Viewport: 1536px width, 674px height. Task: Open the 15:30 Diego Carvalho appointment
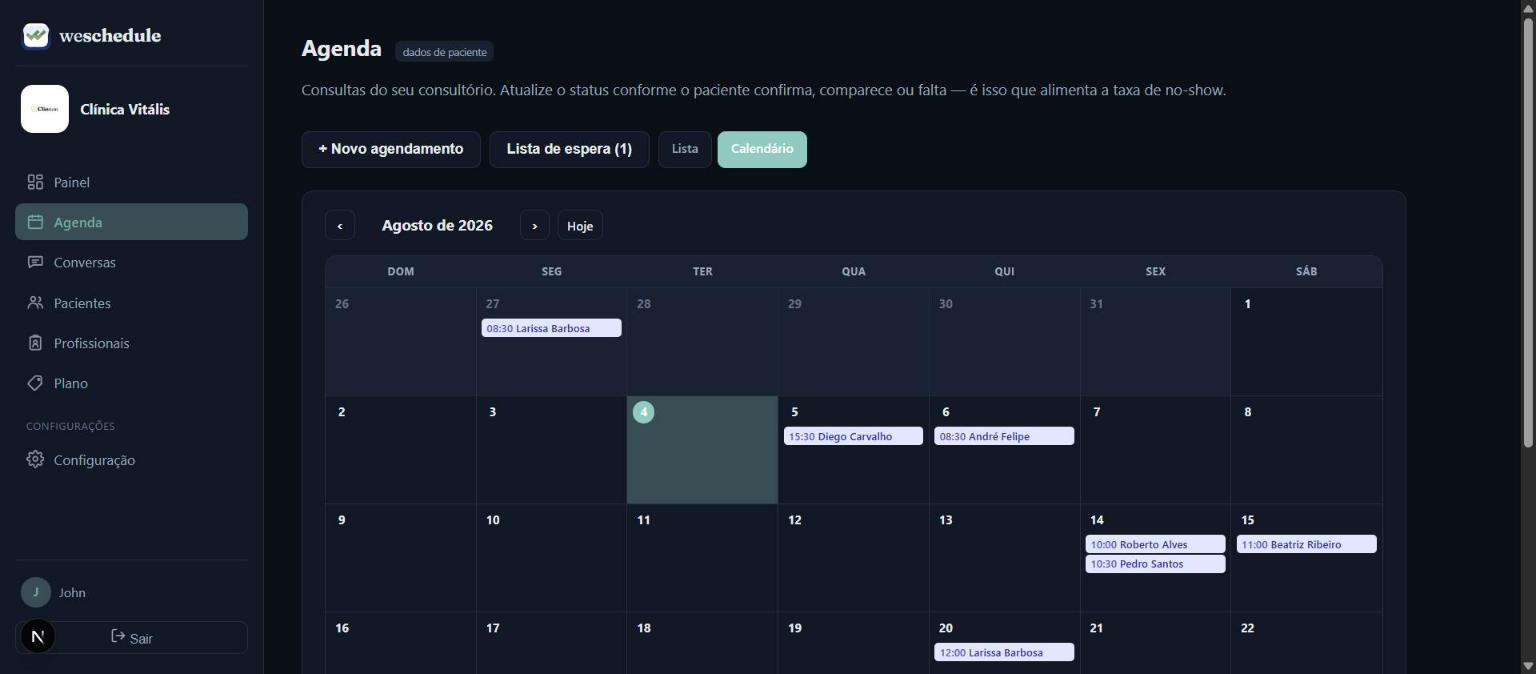853,436
